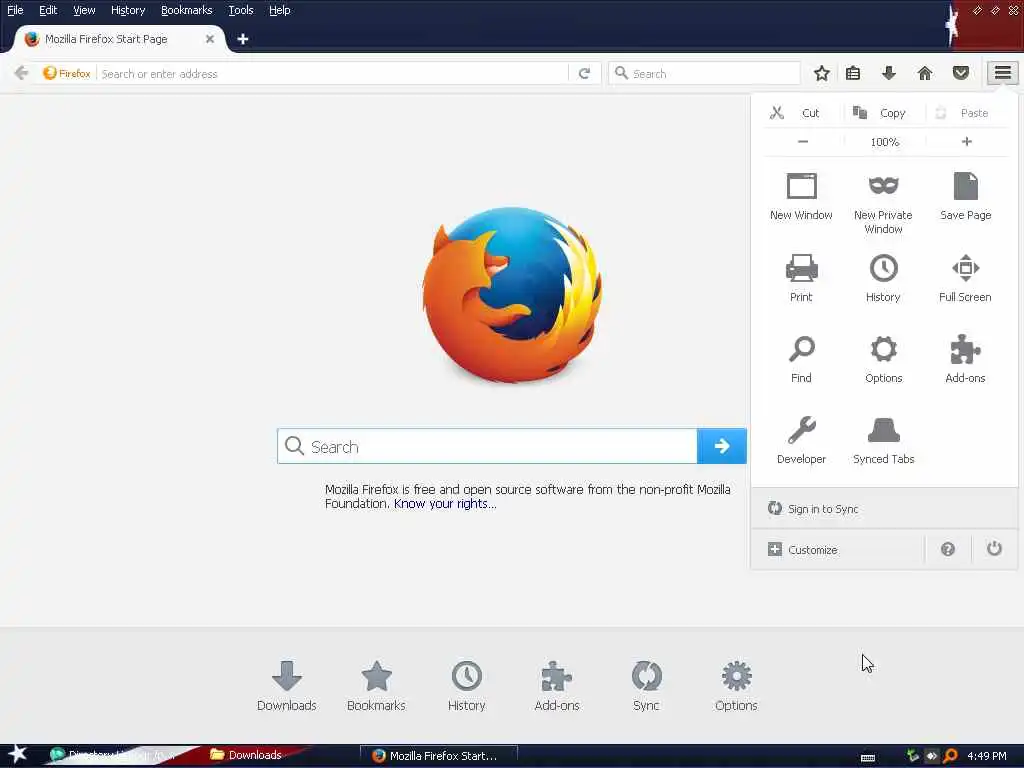Click Bookmarks shortcut on start page

376,686
